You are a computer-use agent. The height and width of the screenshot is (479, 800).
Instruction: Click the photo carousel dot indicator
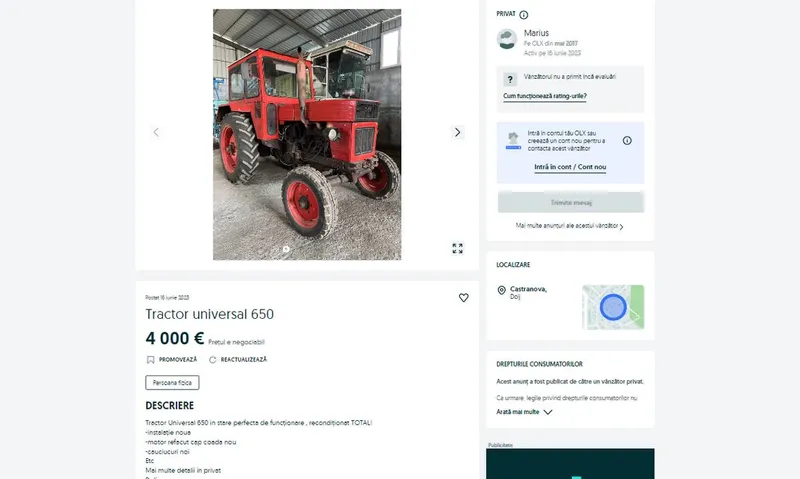pyautogui.click(x=286, y=249)
